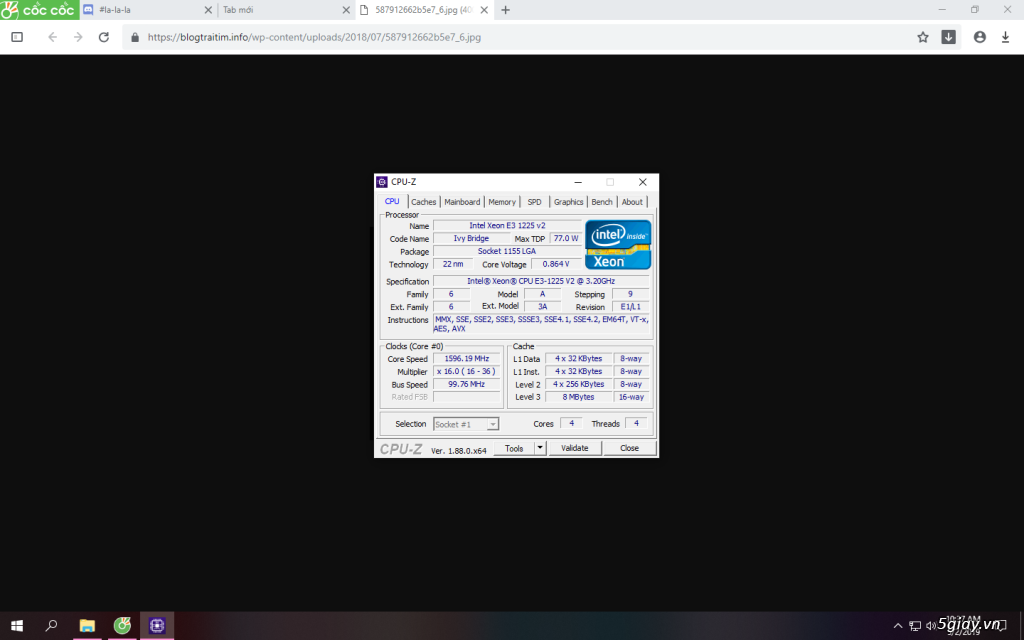
Task: Open the SPD tab
Action: click(534, 202)
